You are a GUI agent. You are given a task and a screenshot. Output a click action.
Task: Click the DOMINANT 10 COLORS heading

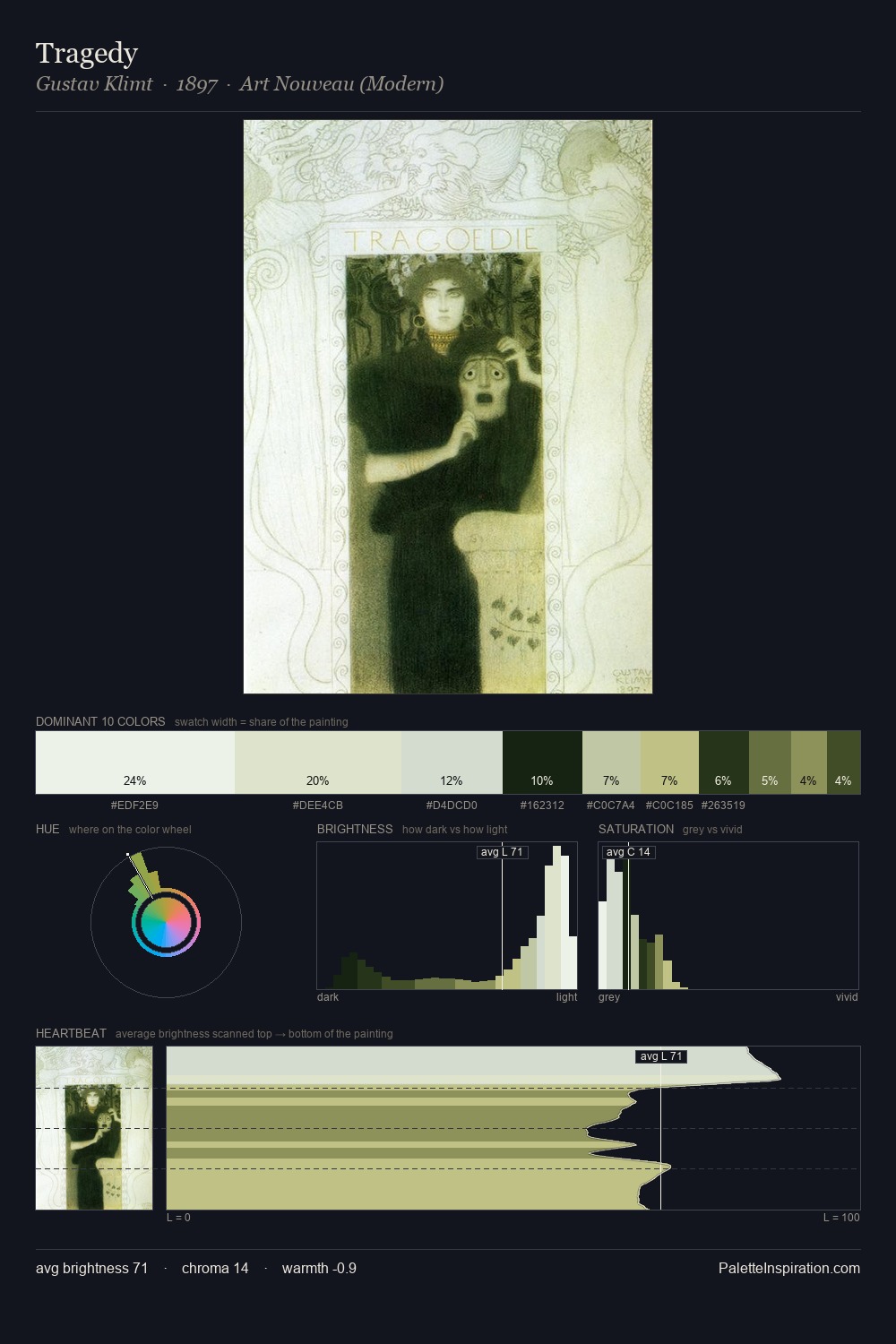coord(100,721)
